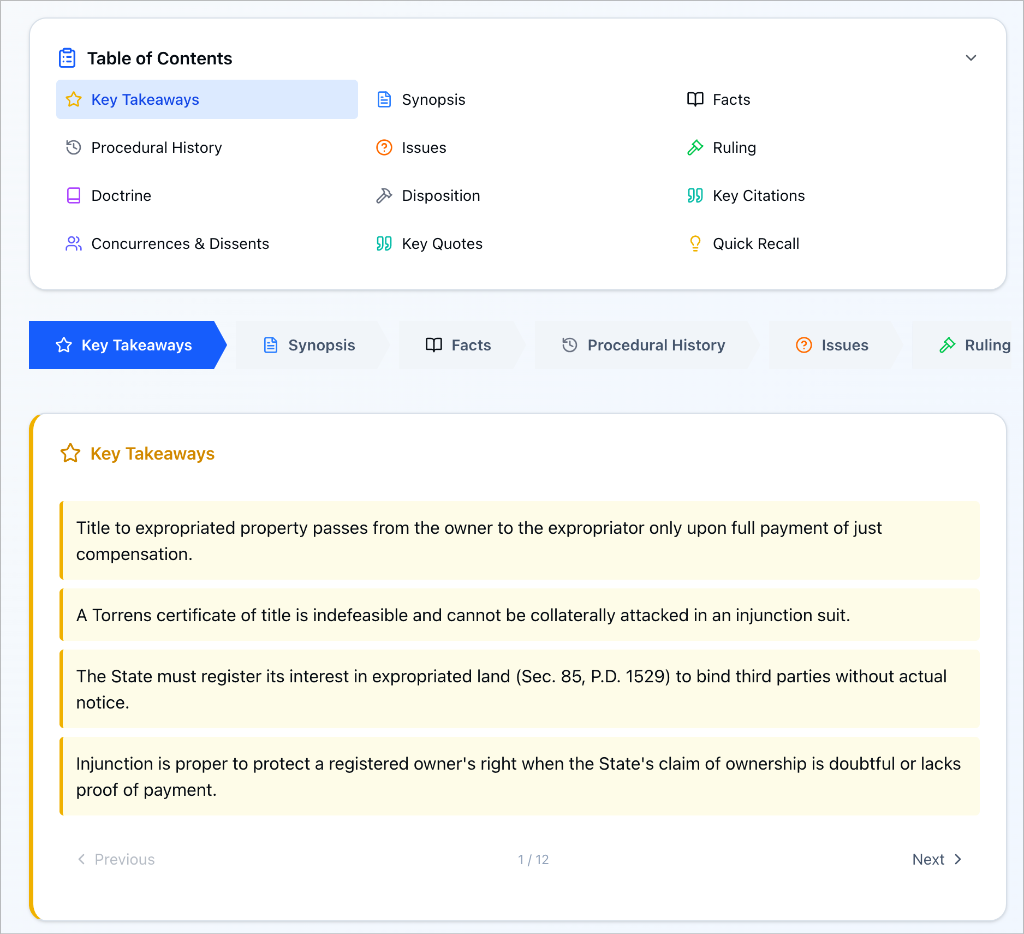Click the quotation marks icon beside Key Citations
Screen dimensions: 1024x934
695,195
